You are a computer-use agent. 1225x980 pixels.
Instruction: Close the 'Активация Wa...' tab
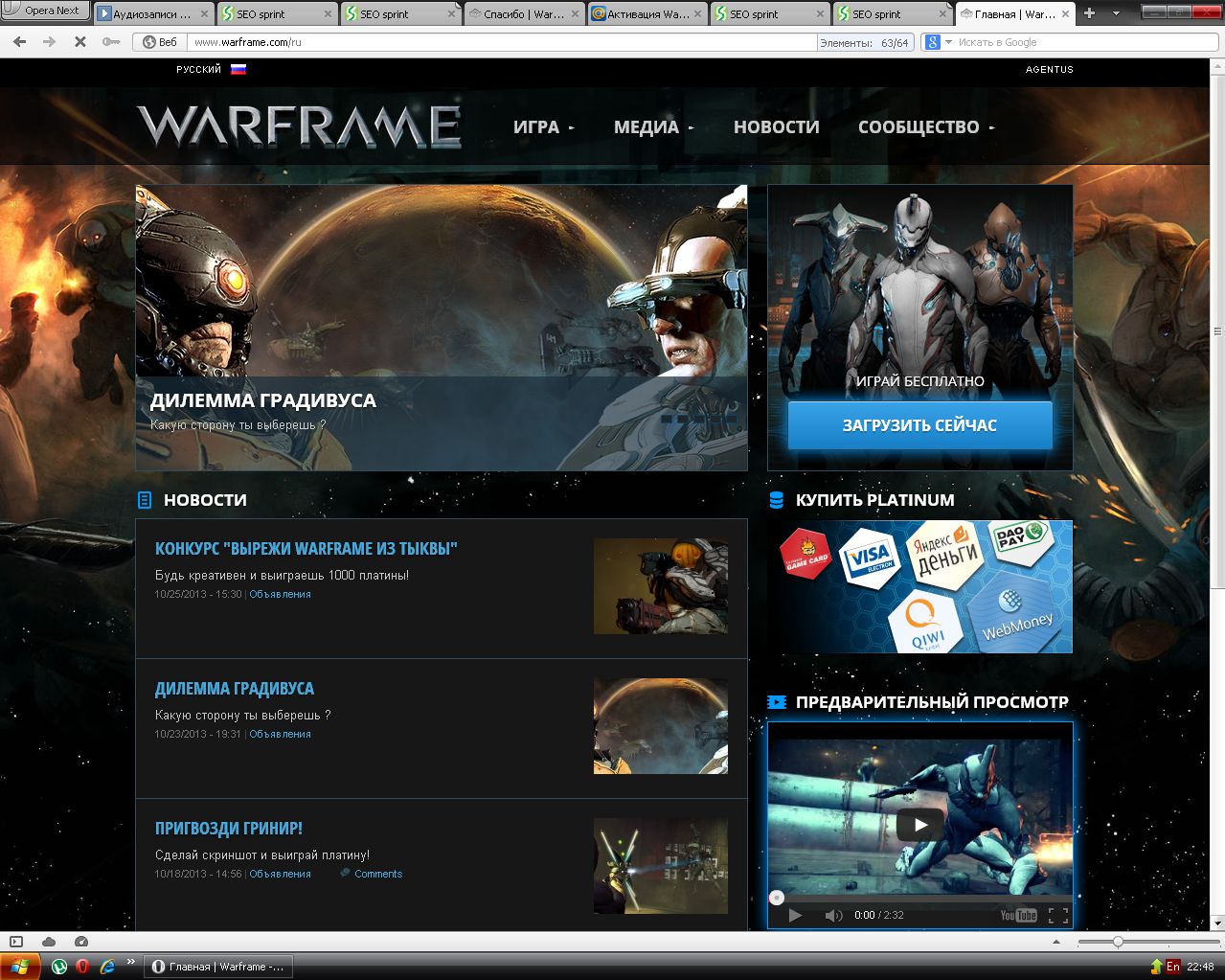point(696,14)
